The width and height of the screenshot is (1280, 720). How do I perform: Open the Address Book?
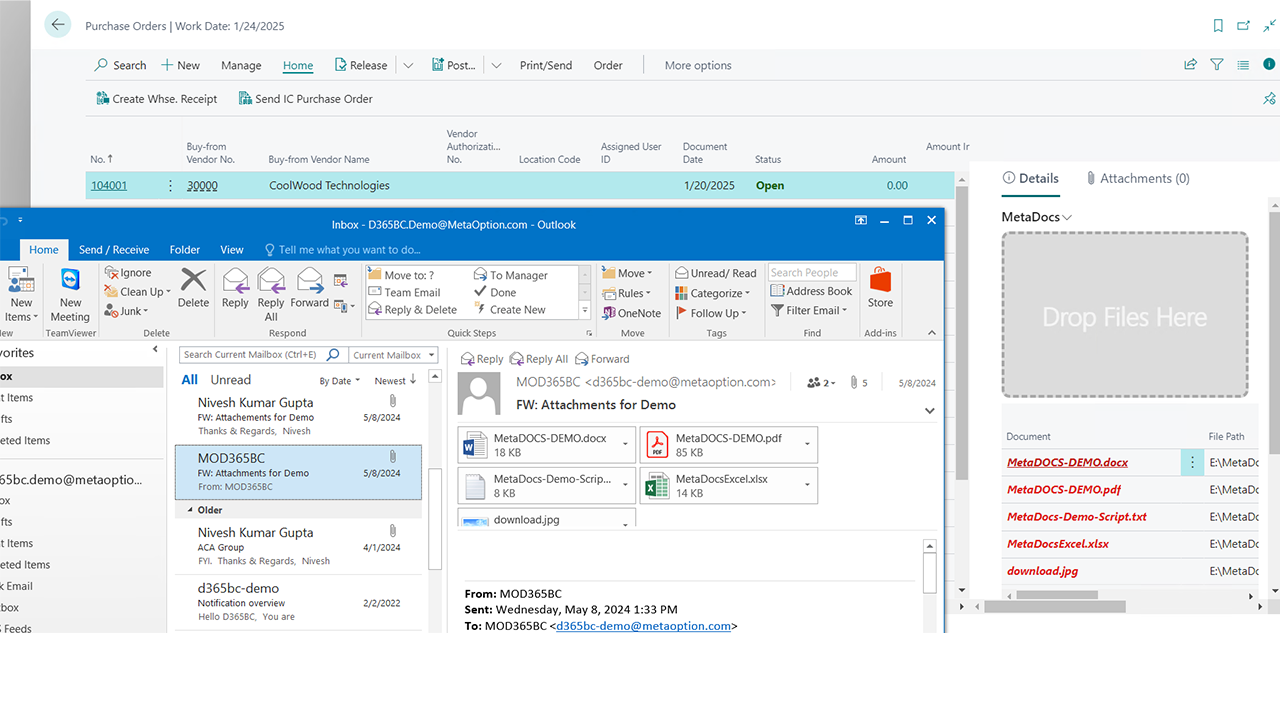point(812,291)
